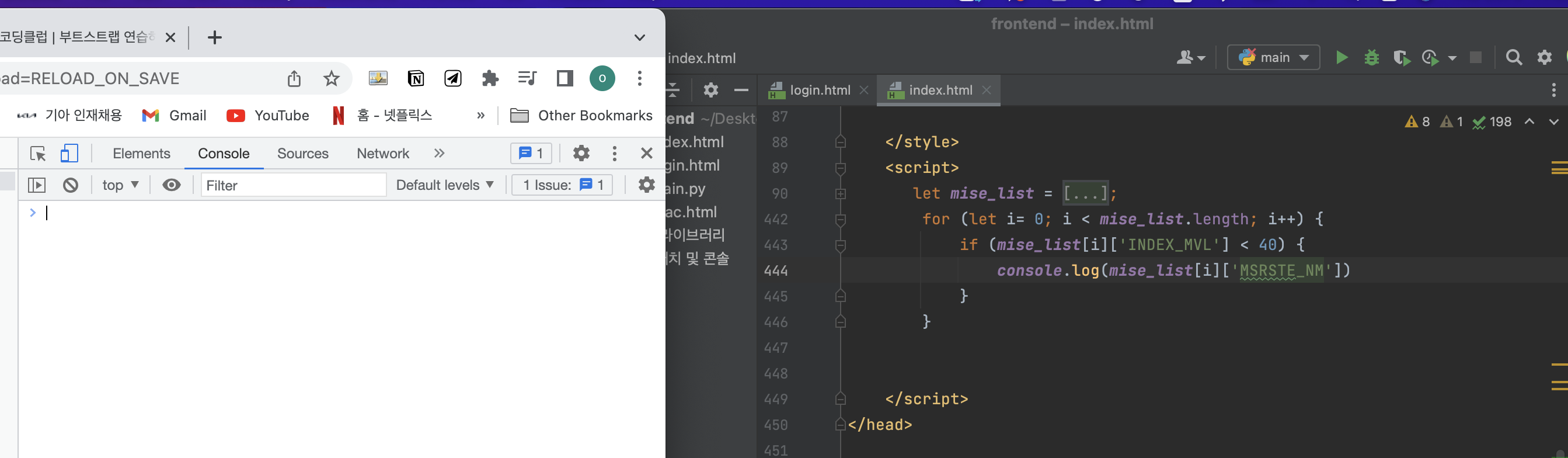
Task: Collapse the for loop fold on line 442
Action: point(841,220)
